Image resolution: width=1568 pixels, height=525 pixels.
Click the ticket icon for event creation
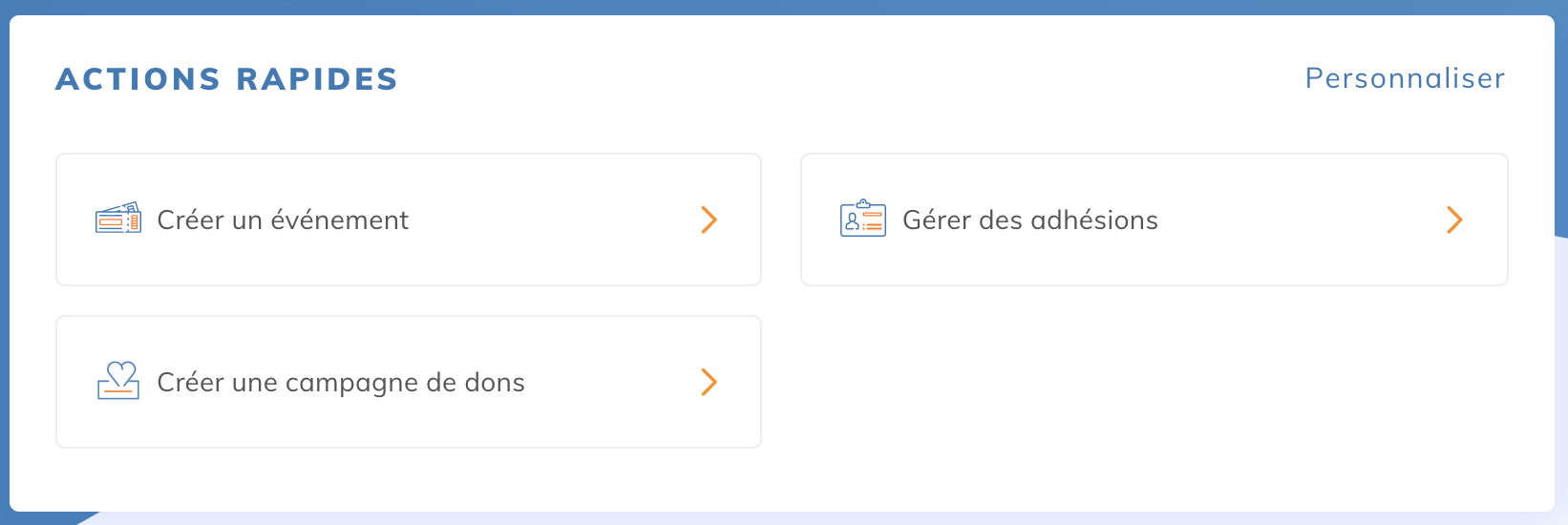click(118, 220)
